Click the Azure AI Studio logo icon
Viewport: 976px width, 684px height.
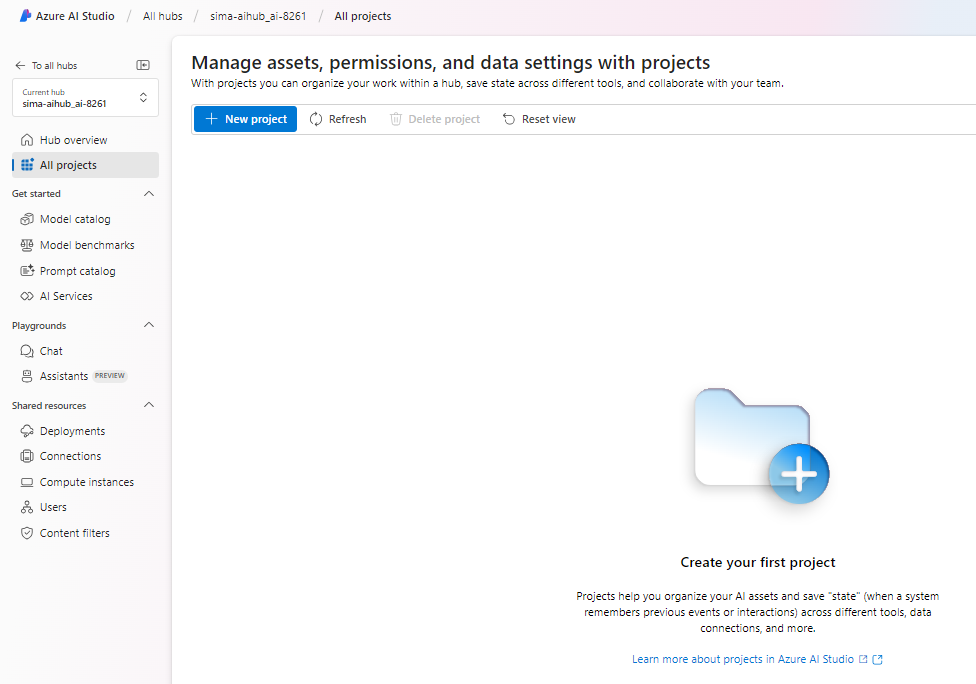pos(25,16)
